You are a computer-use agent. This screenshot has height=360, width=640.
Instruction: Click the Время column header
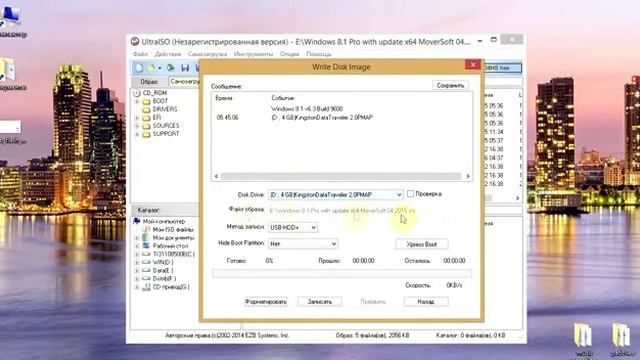(224, 98)
